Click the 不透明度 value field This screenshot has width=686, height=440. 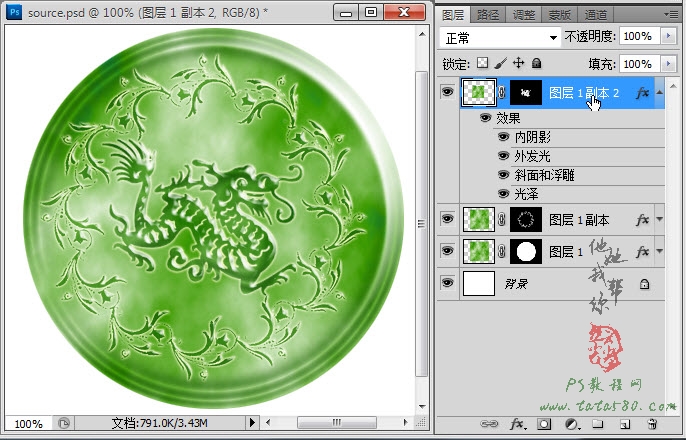(x=639, y=36)
